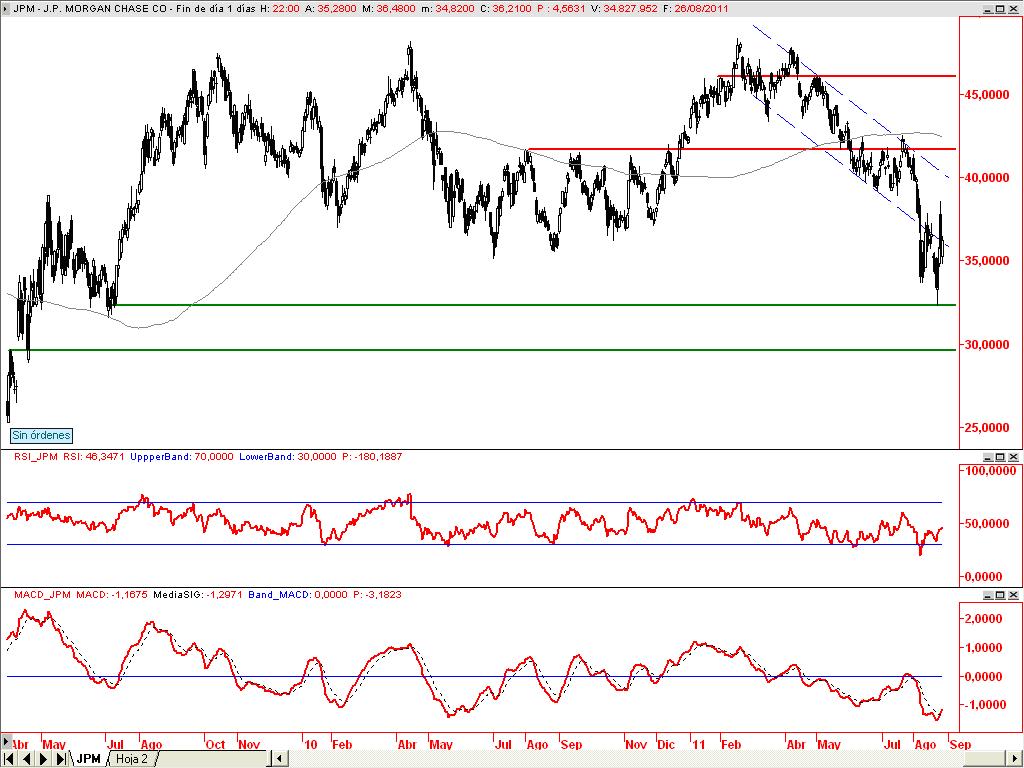This screenshot has height=768, width=1024.
Task: Click the 'JPM - J.P. MORGAN CHASE CO' title
Action: [91, 9]
